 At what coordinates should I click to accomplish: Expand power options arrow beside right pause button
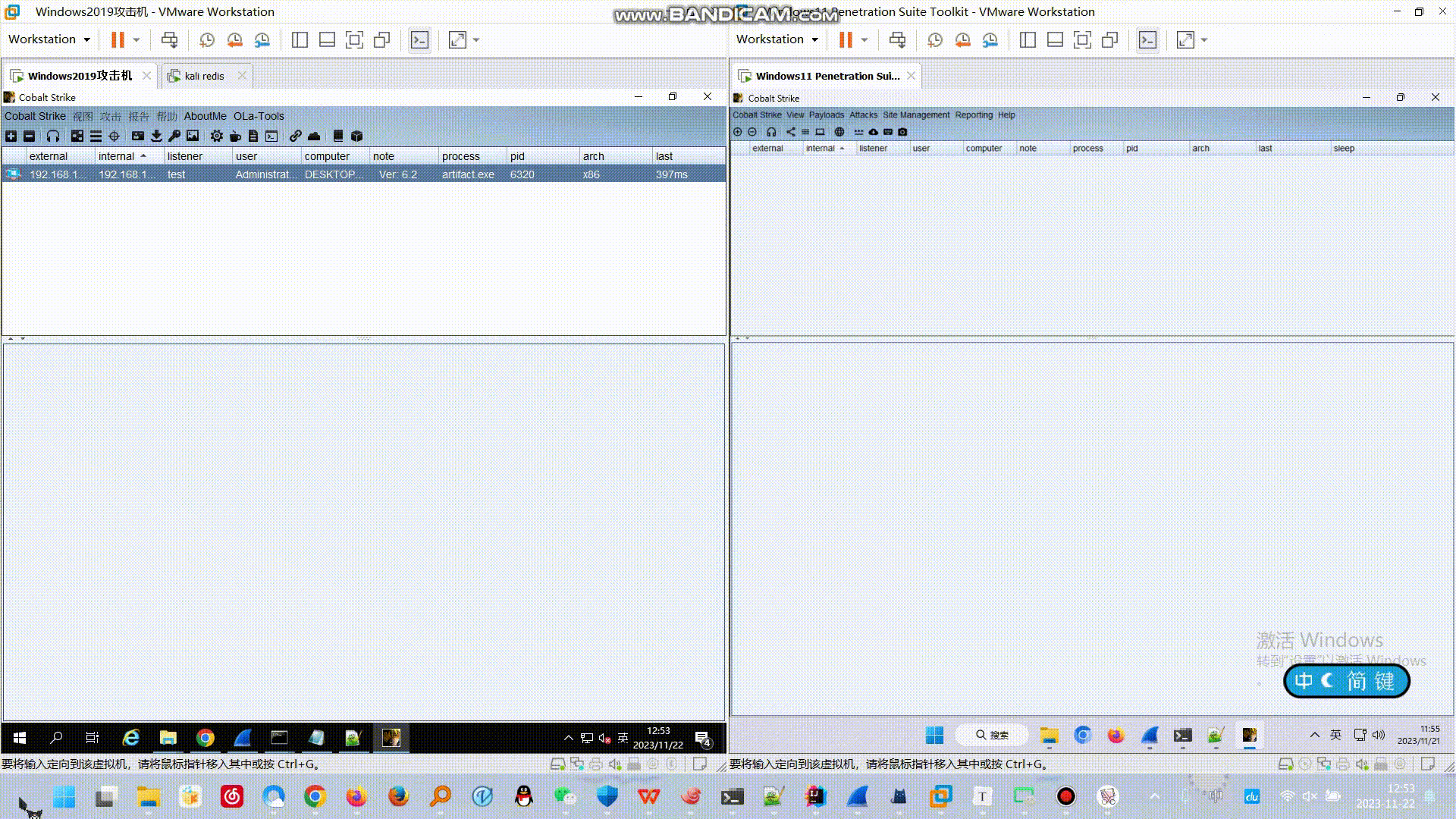click(864, 39)
